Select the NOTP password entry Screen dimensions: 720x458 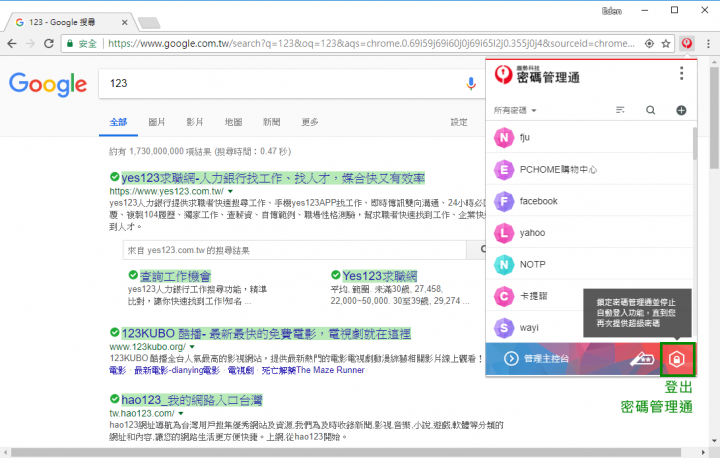[590, 265]
